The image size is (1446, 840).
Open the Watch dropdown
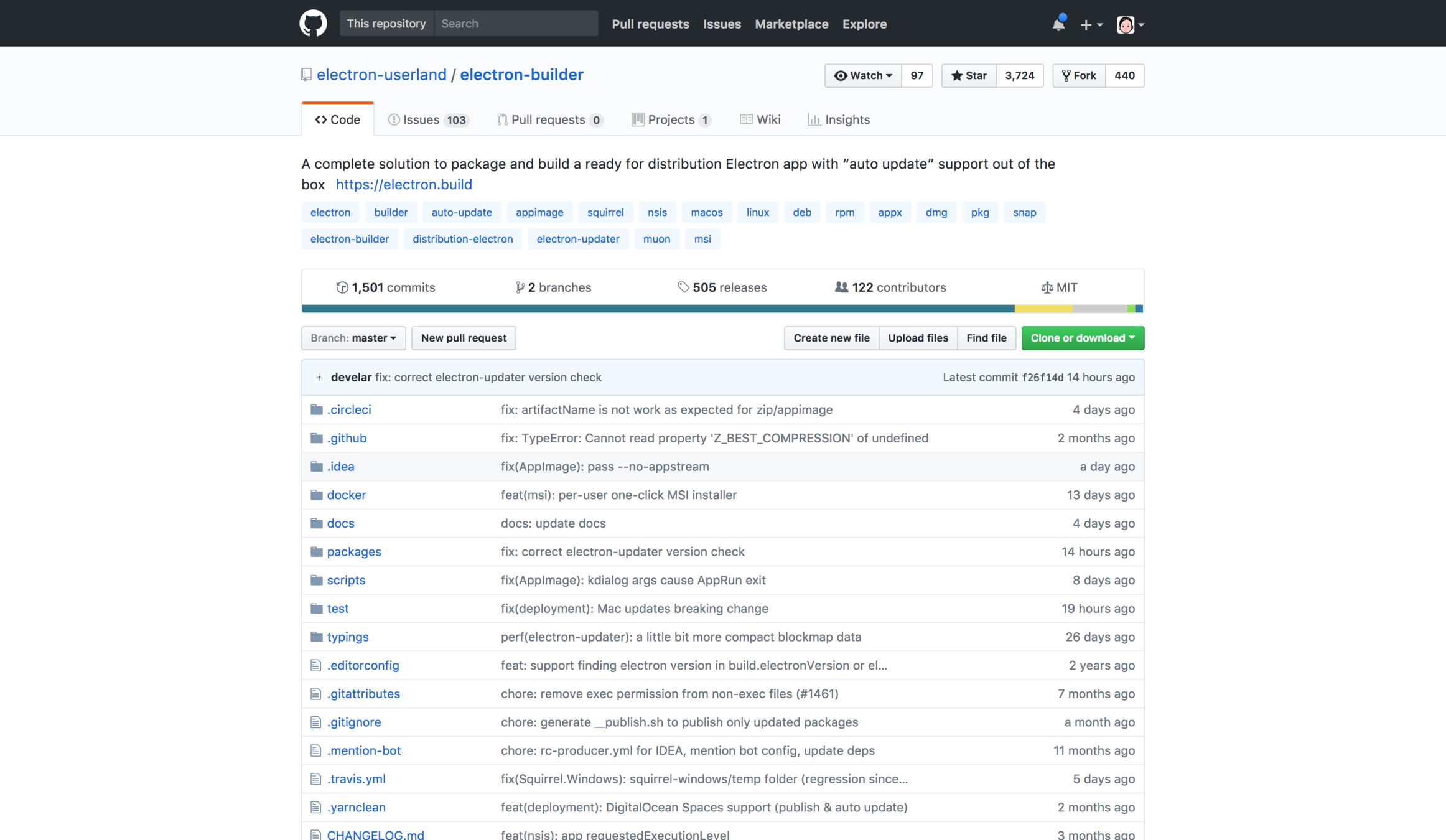click(x=863, y=75)
